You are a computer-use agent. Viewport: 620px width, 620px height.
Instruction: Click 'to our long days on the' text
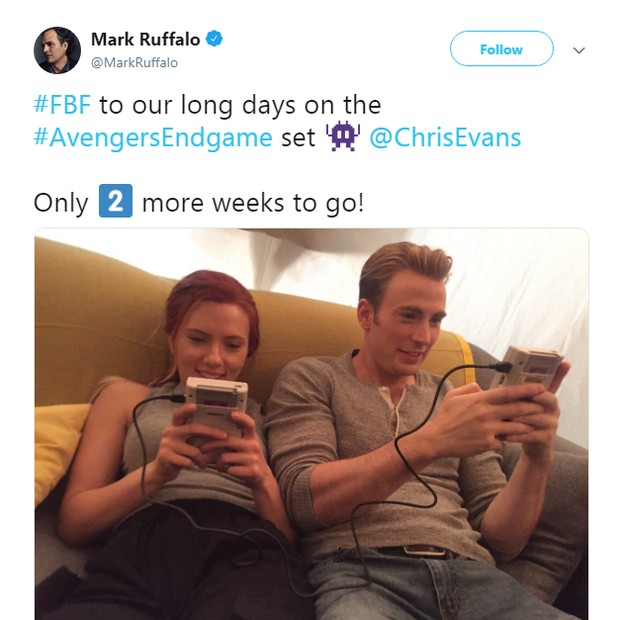point(240,105)
